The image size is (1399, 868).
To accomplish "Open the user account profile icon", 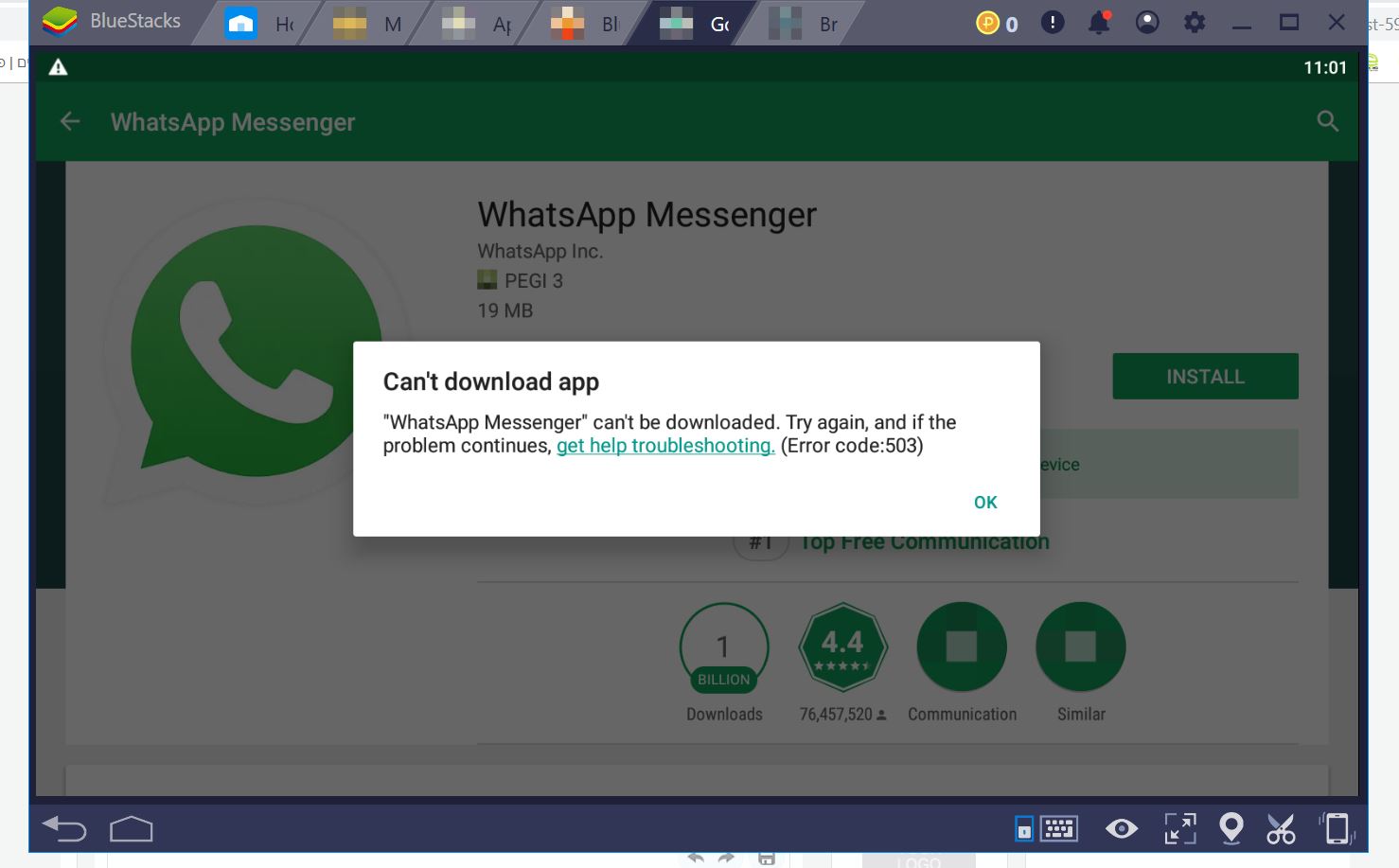I will pos(1147,23).
